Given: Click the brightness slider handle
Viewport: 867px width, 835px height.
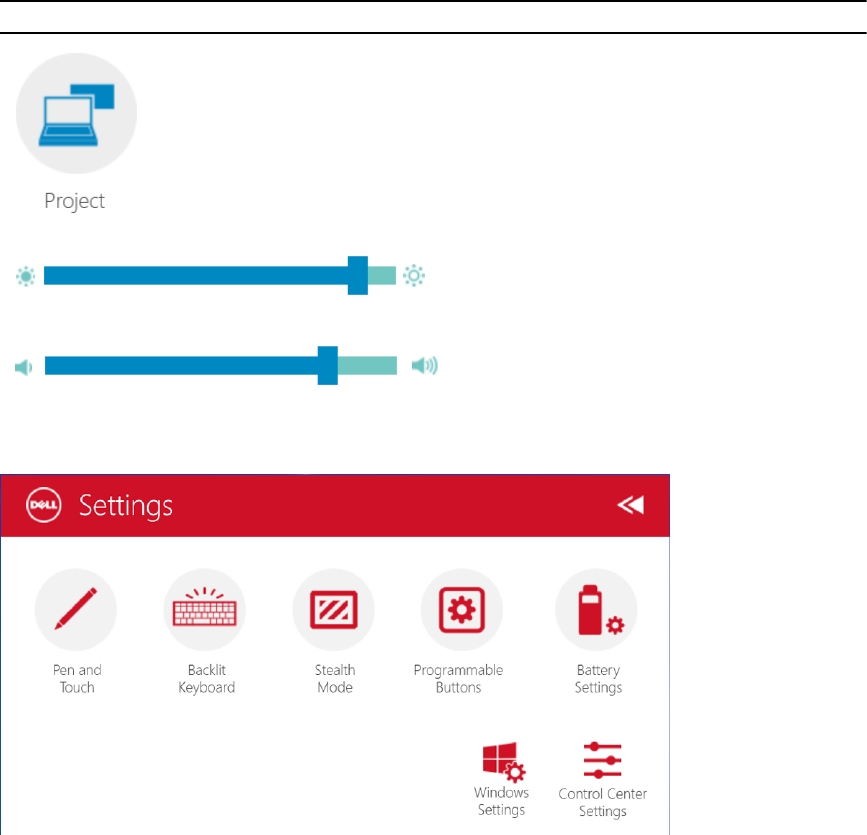Looking at the screenshot, I should click(358, 275).
